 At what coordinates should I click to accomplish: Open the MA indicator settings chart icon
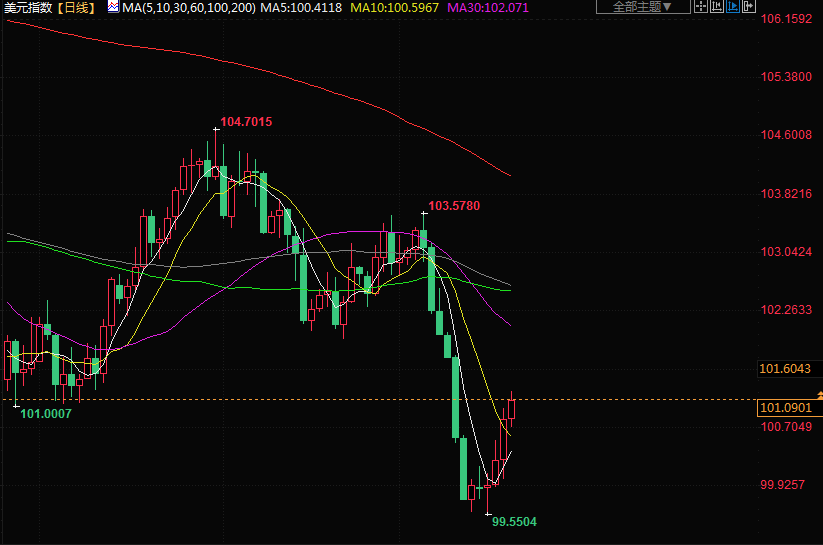tap(112, 7)
